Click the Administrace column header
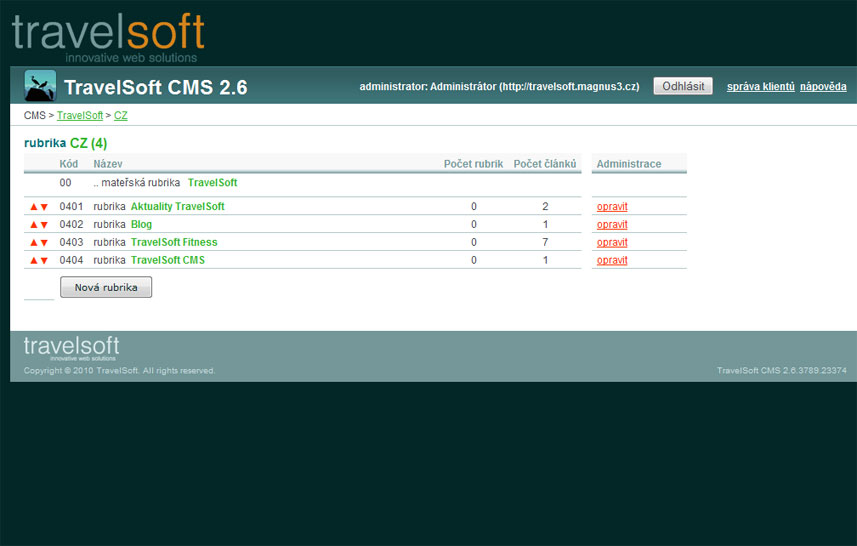This screenshot has width=857, height=546. point(629,164)
